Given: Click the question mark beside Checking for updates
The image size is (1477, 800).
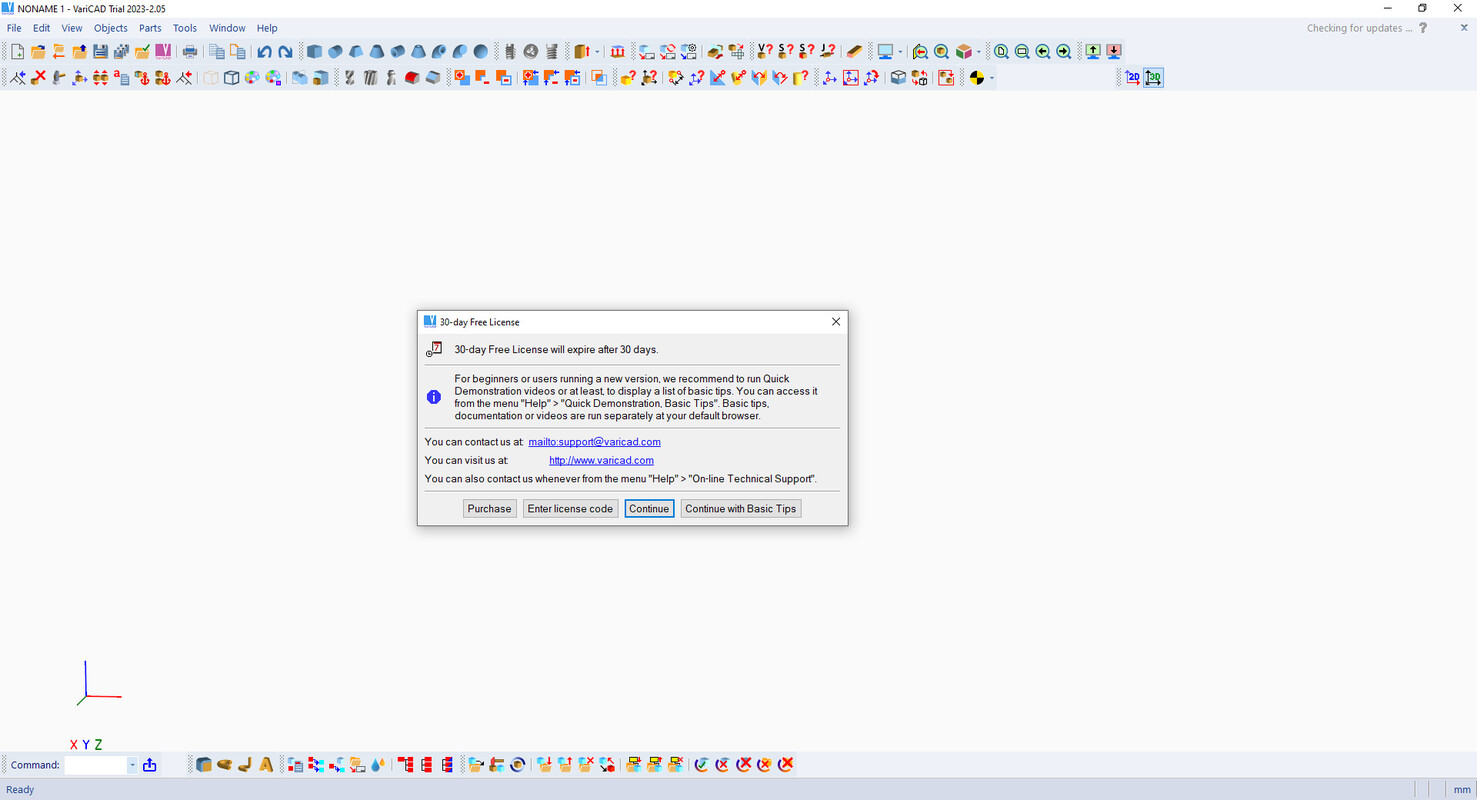Looking at the screenshot, I should tap(1423, 28).
